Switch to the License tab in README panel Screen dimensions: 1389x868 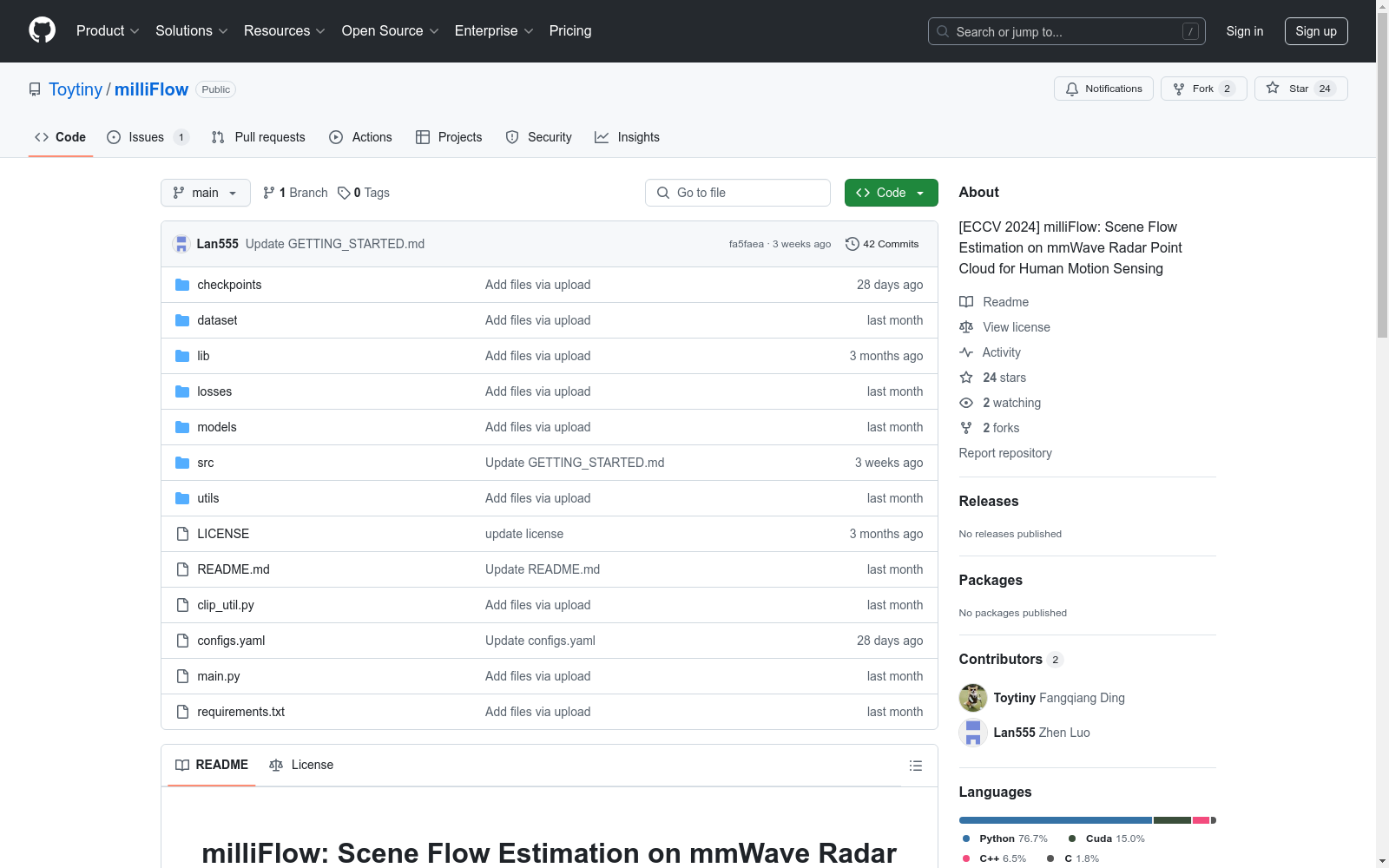[x=301, y=765]
